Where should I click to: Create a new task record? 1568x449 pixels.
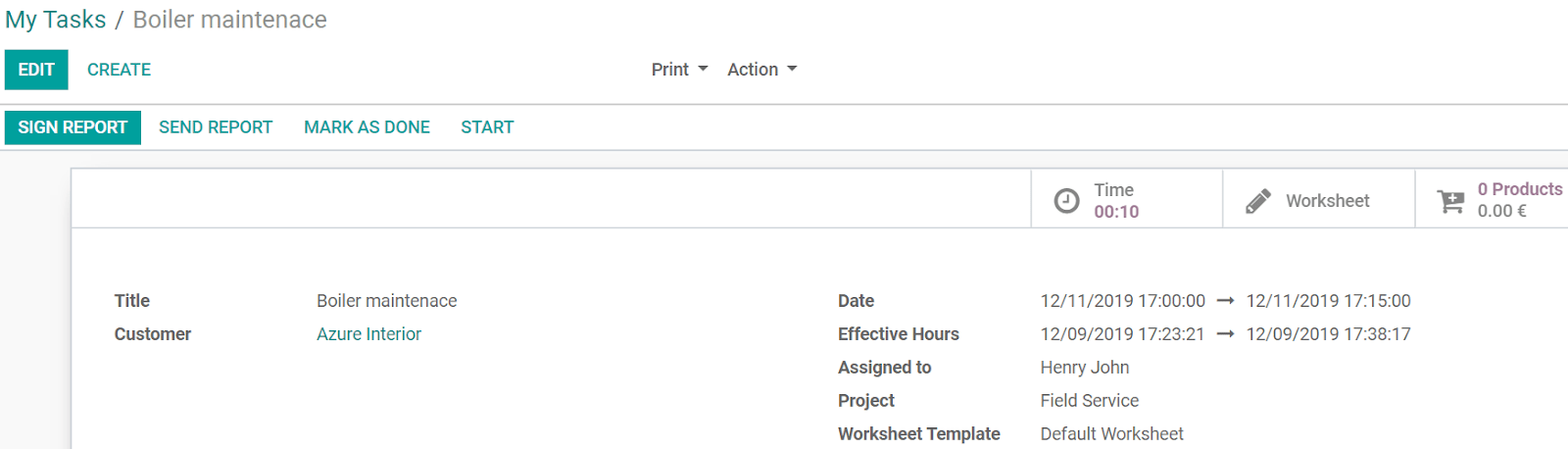[x=119, y=70]
